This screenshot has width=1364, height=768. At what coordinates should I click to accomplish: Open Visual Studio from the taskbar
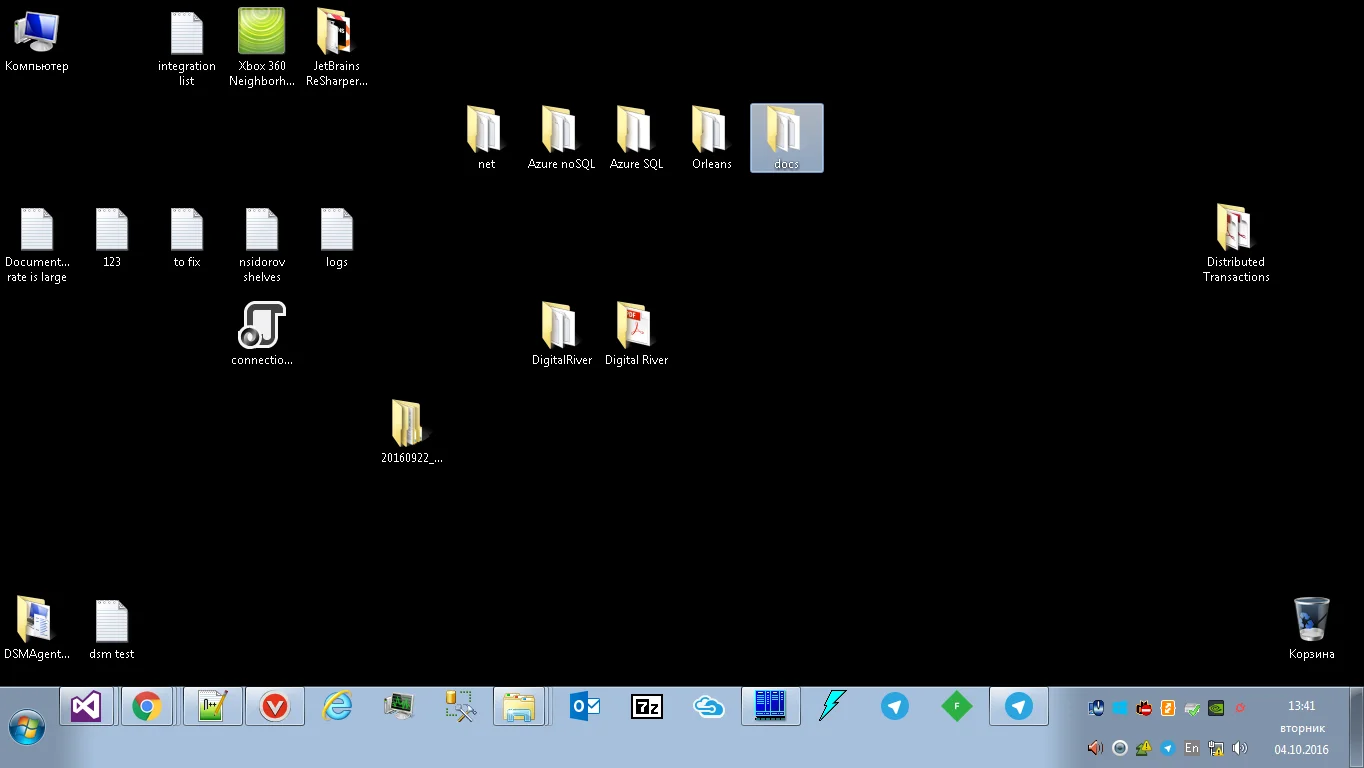[87, 707]
